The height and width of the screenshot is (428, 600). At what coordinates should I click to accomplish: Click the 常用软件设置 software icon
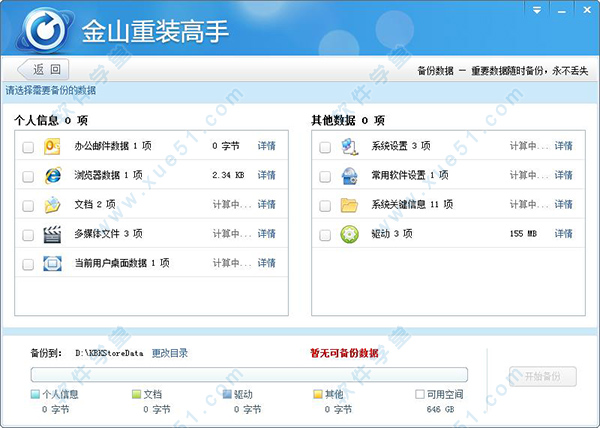[349, 176]
